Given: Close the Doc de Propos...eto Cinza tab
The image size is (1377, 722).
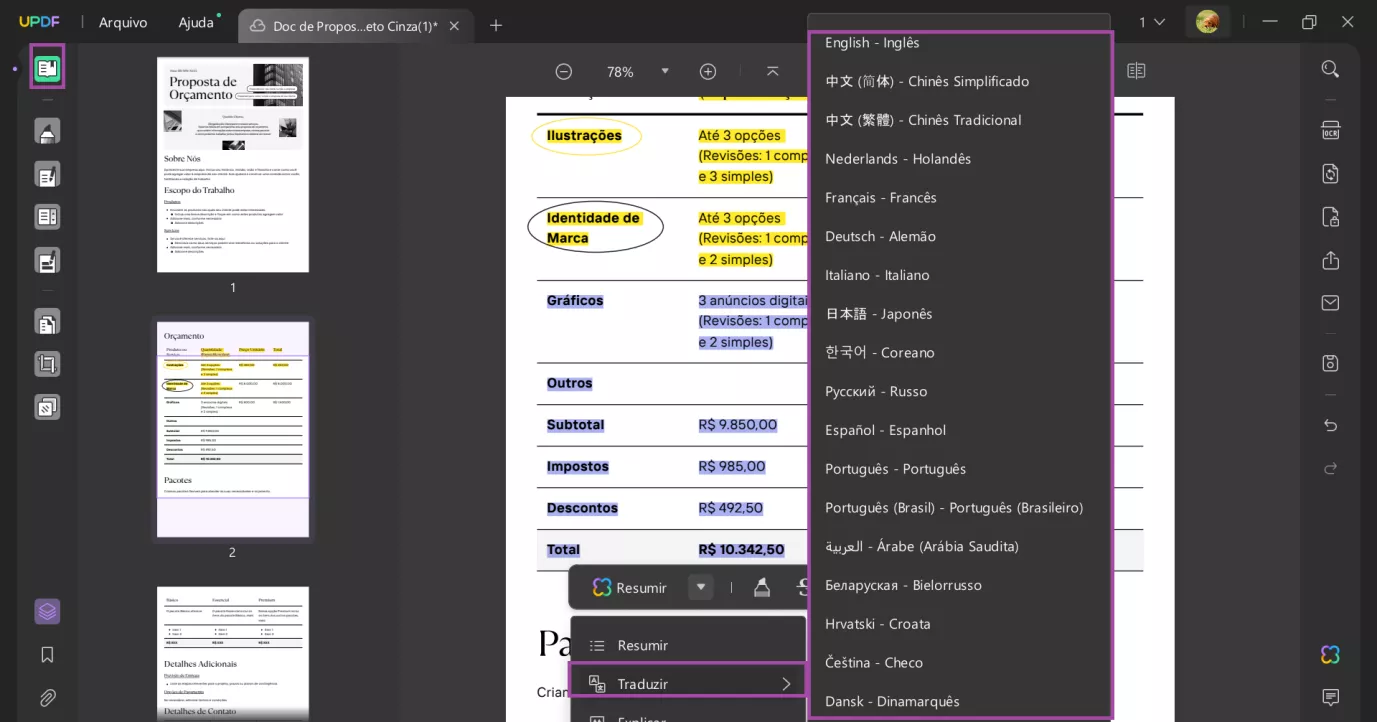Looking at the screenshot, I should click(x=454, y=26).
